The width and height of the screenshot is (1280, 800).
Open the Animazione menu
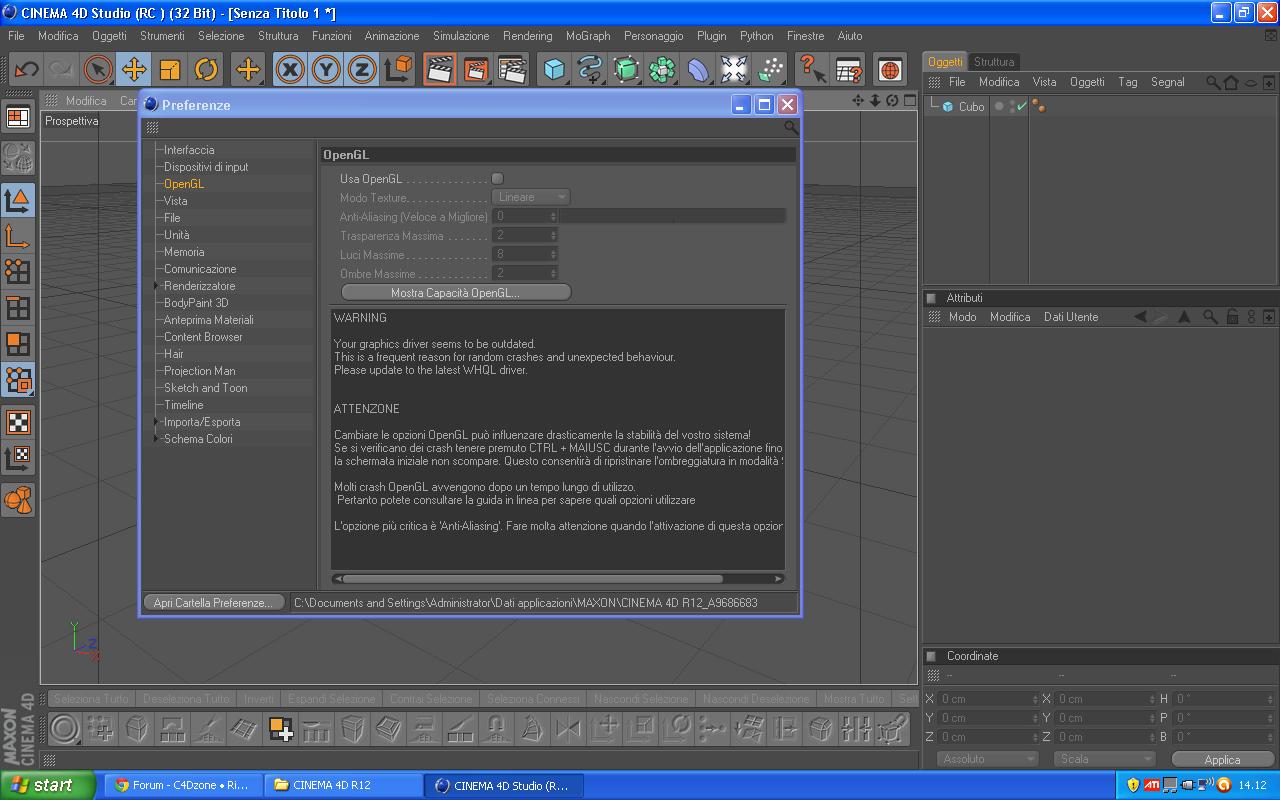click(x=392, y=36)
